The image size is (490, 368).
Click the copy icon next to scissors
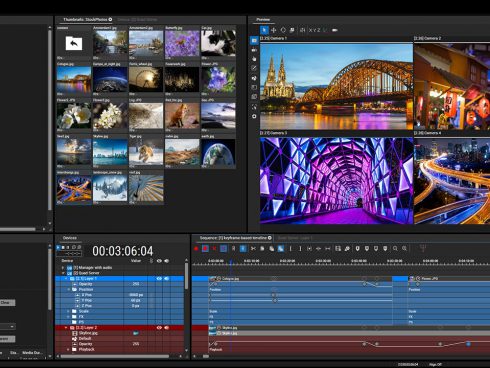point(262,248)
